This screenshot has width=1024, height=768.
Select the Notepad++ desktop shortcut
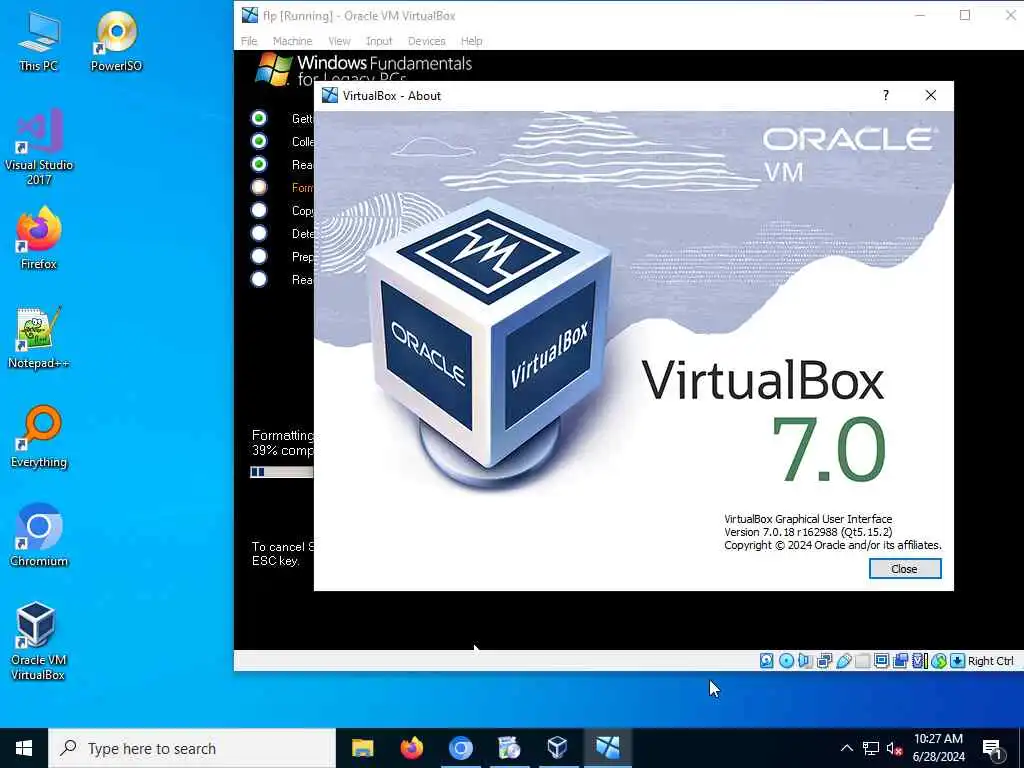(39, 338)
